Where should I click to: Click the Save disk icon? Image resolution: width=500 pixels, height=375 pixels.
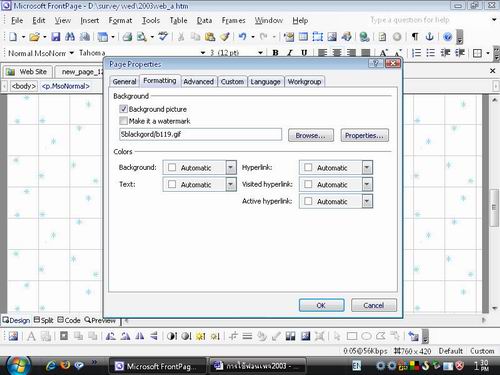[x=56, y=37]
